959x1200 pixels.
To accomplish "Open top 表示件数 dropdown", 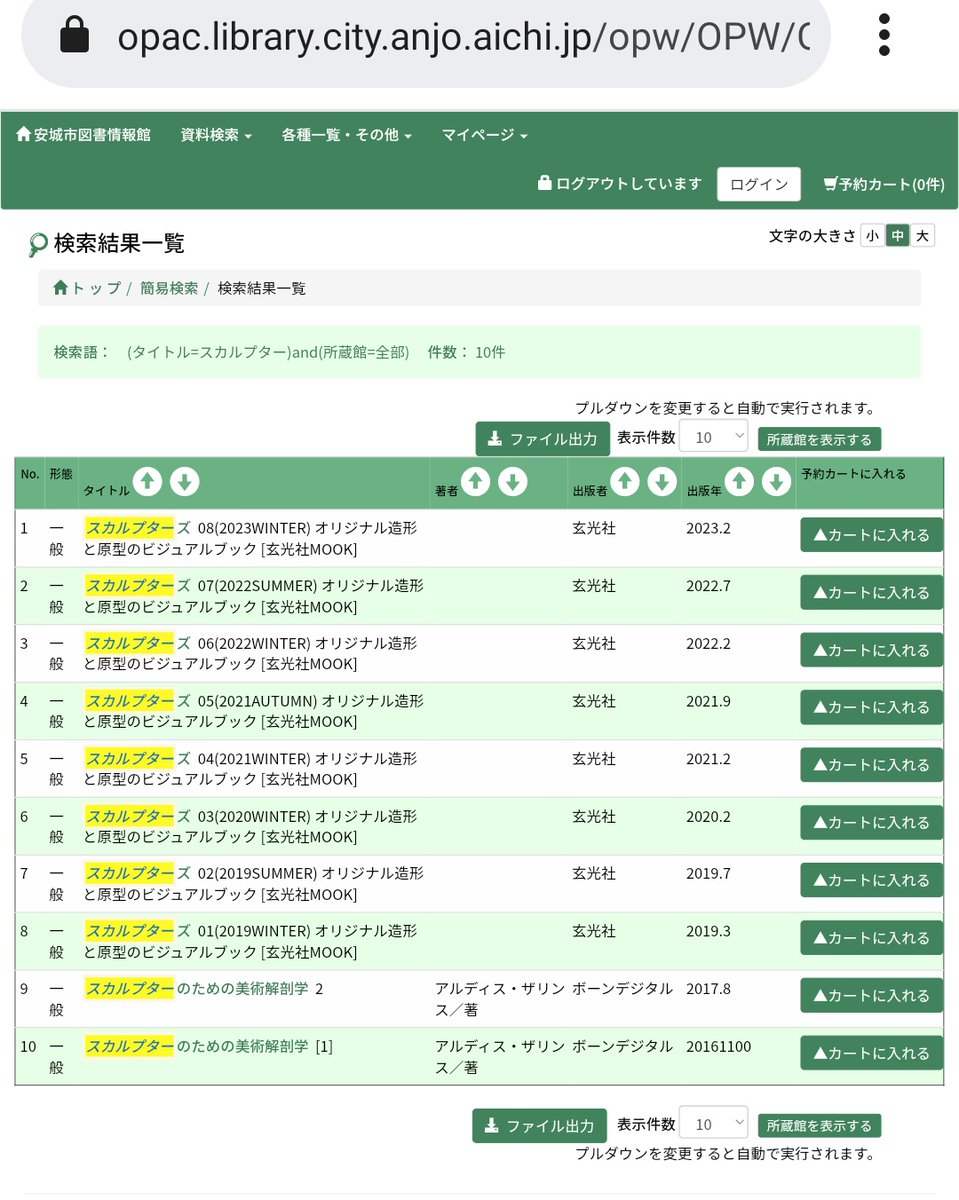I will tap(713, 437).
